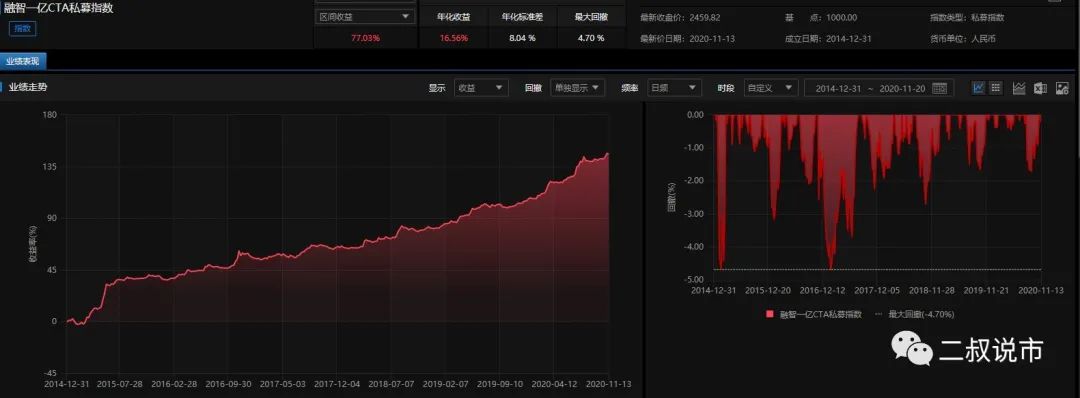Open the 业绩表现 tab
Image resolution: width=1080 pixels, height=398 pixels.
click(23, 62)
